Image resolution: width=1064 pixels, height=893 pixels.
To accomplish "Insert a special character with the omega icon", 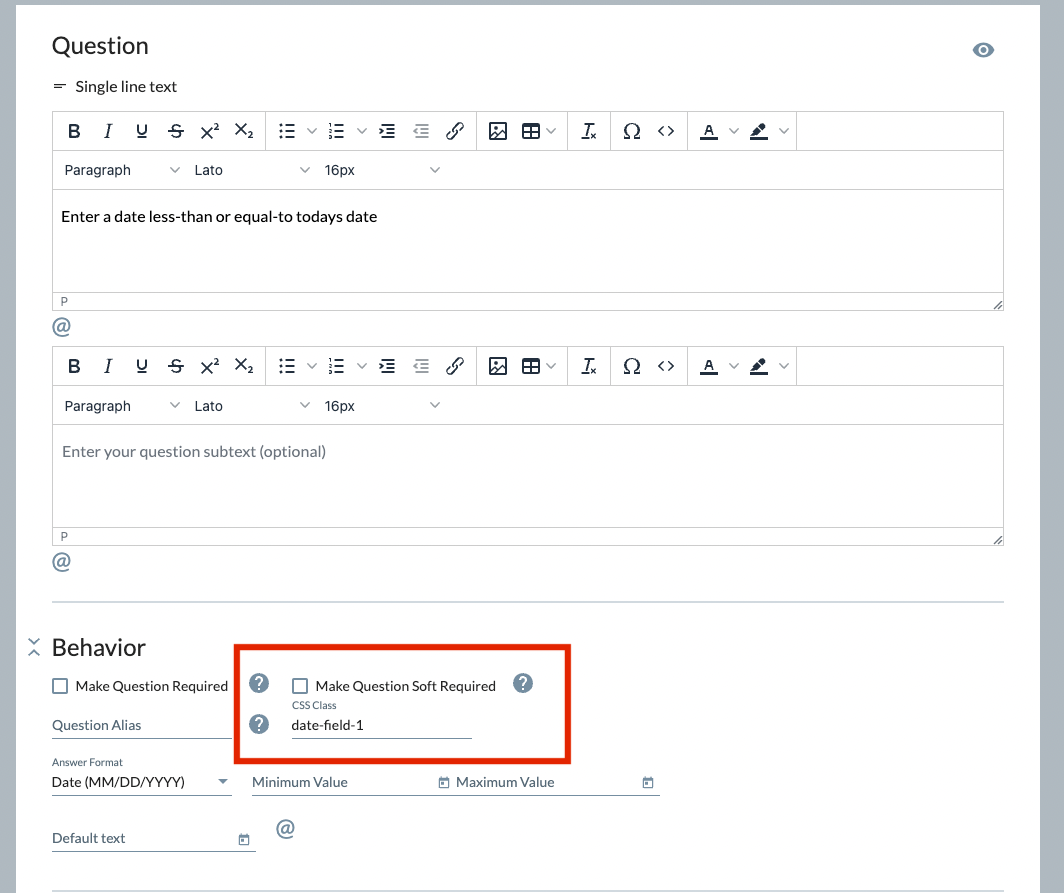I will (x=632, y=130).
